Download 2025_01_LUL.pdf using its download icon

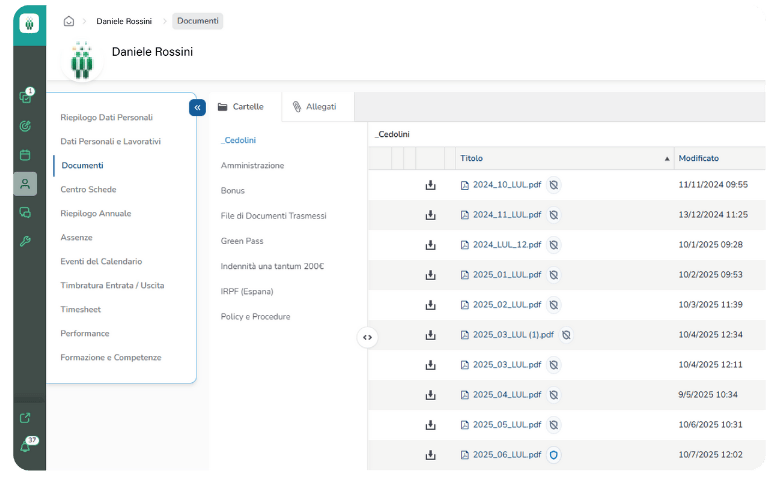(430, 275)
